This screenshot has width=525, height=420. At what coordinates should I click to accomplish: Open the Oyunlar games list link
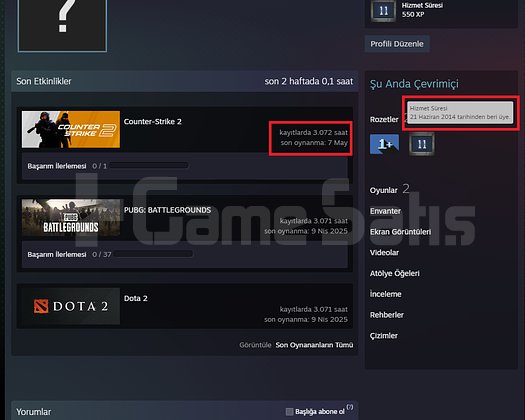[383, 190]
